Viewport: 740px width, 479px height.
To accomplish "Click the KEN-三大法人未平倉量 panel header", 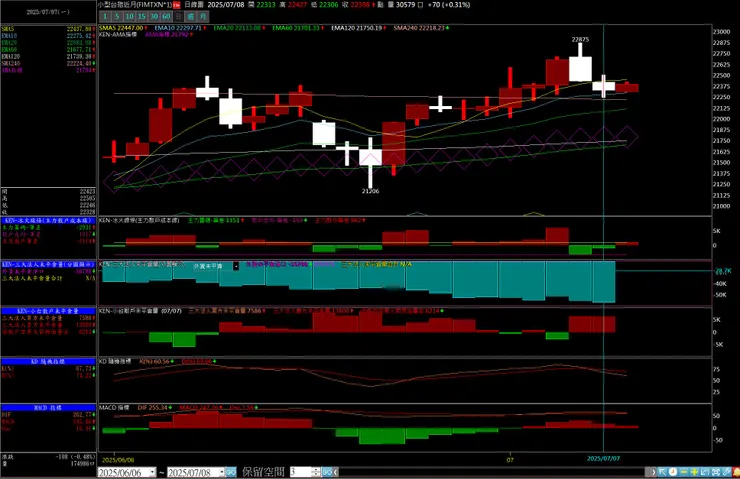I will click(48, 264).
